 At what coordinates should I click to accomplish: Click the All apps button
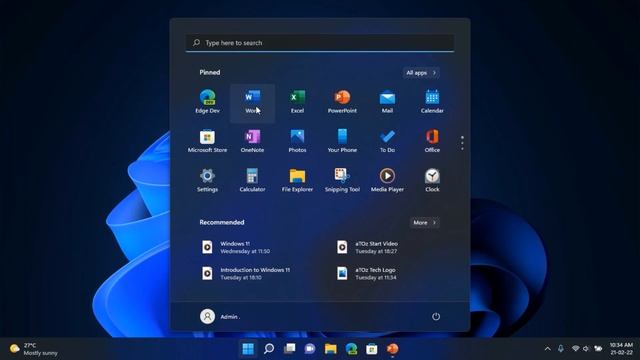pyautogui.click(x=421, y=73)
